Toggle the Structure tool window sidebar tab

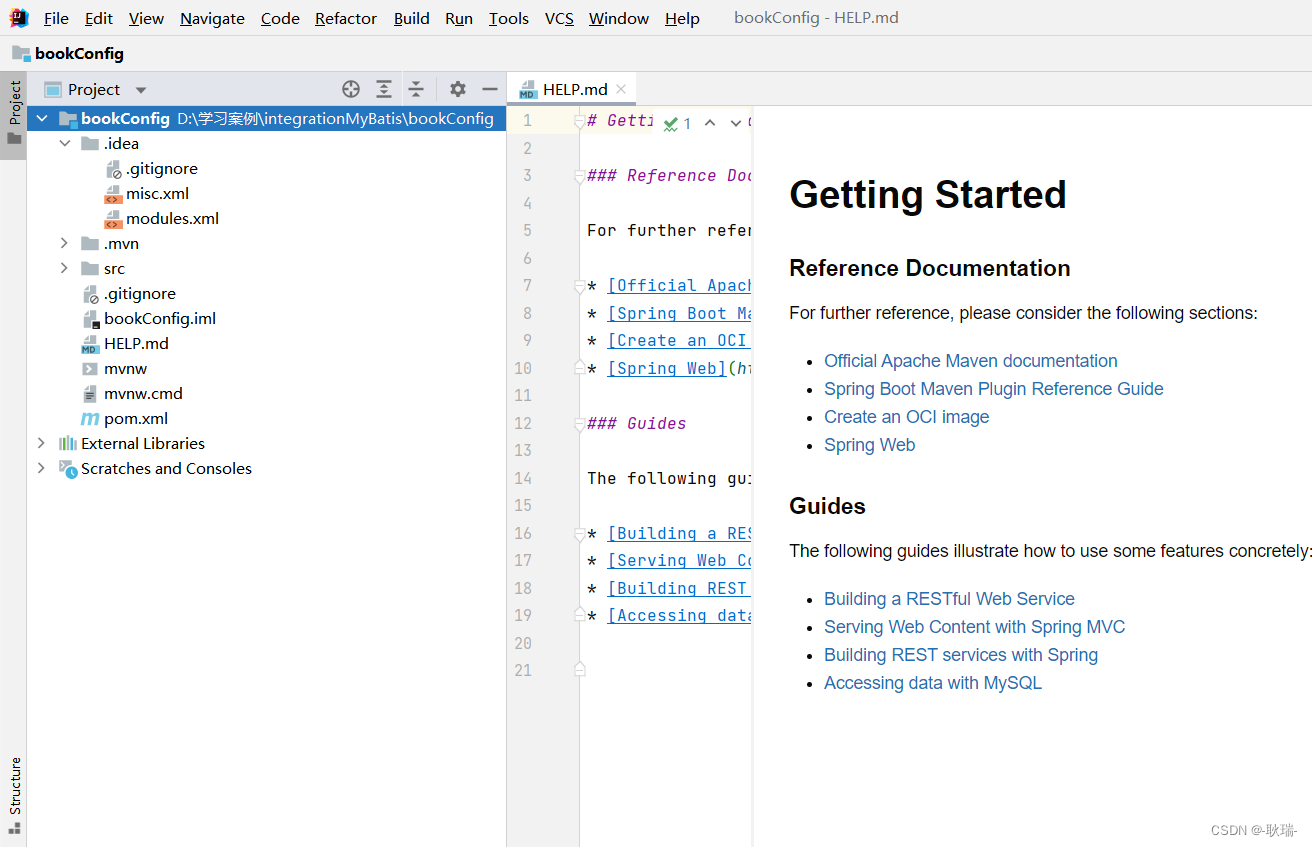tap(14, 796)
